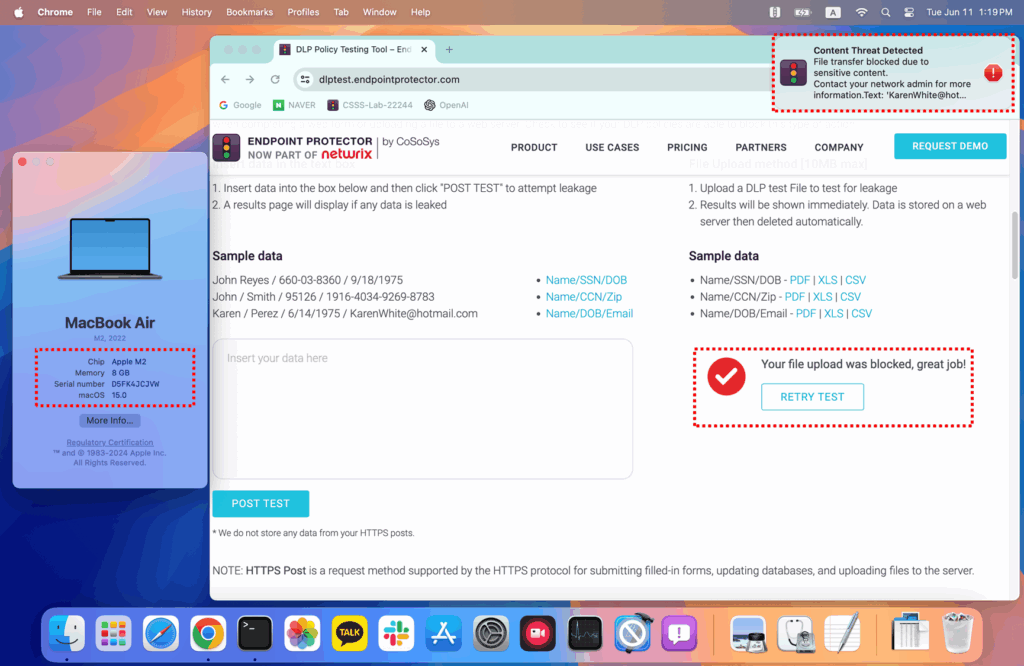Click the 'Insert your data here' text box
This screenshot has height=666, width=1024.
click(x=423, y=409)
